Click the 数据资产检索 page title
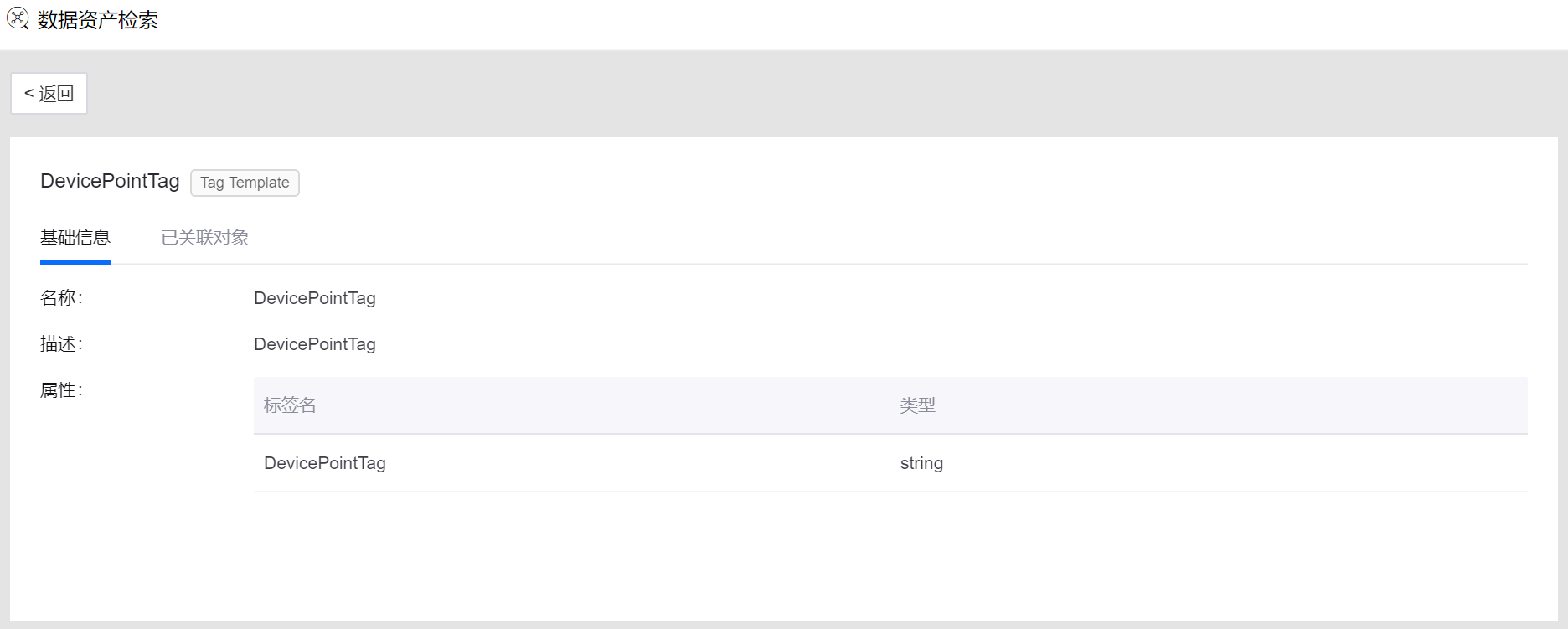Viewport: 1568px width, 629px height. point(98,20)
